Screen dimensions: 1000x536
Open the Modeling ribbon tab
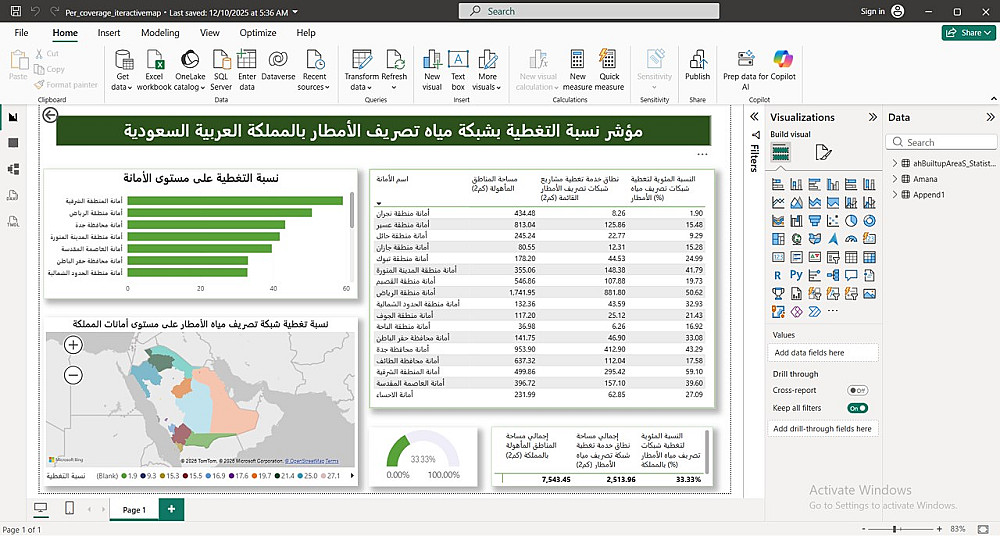point(160,33)
